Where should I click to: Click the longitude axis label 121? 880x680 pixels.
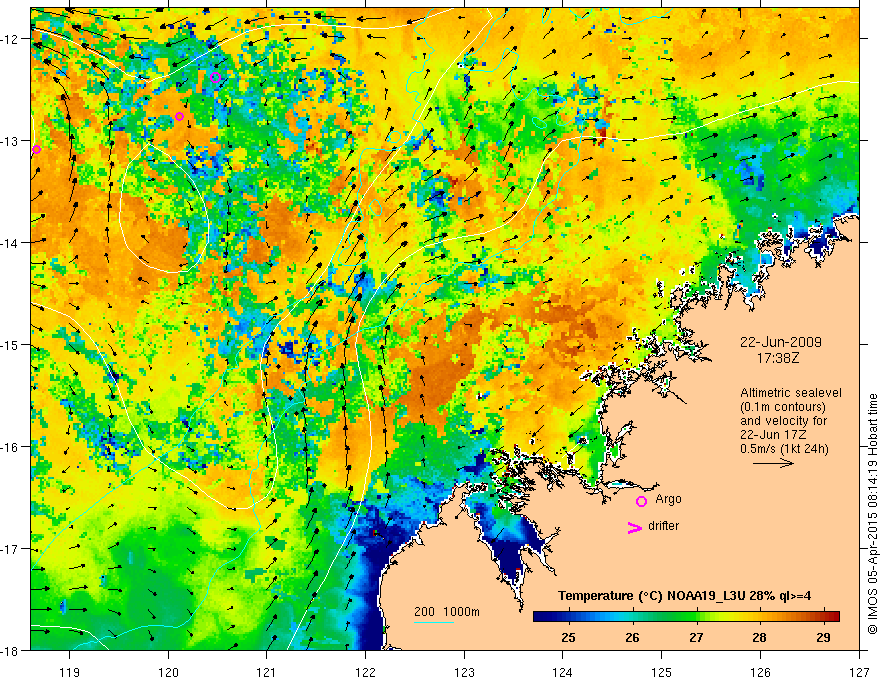[x=267, y=672]
